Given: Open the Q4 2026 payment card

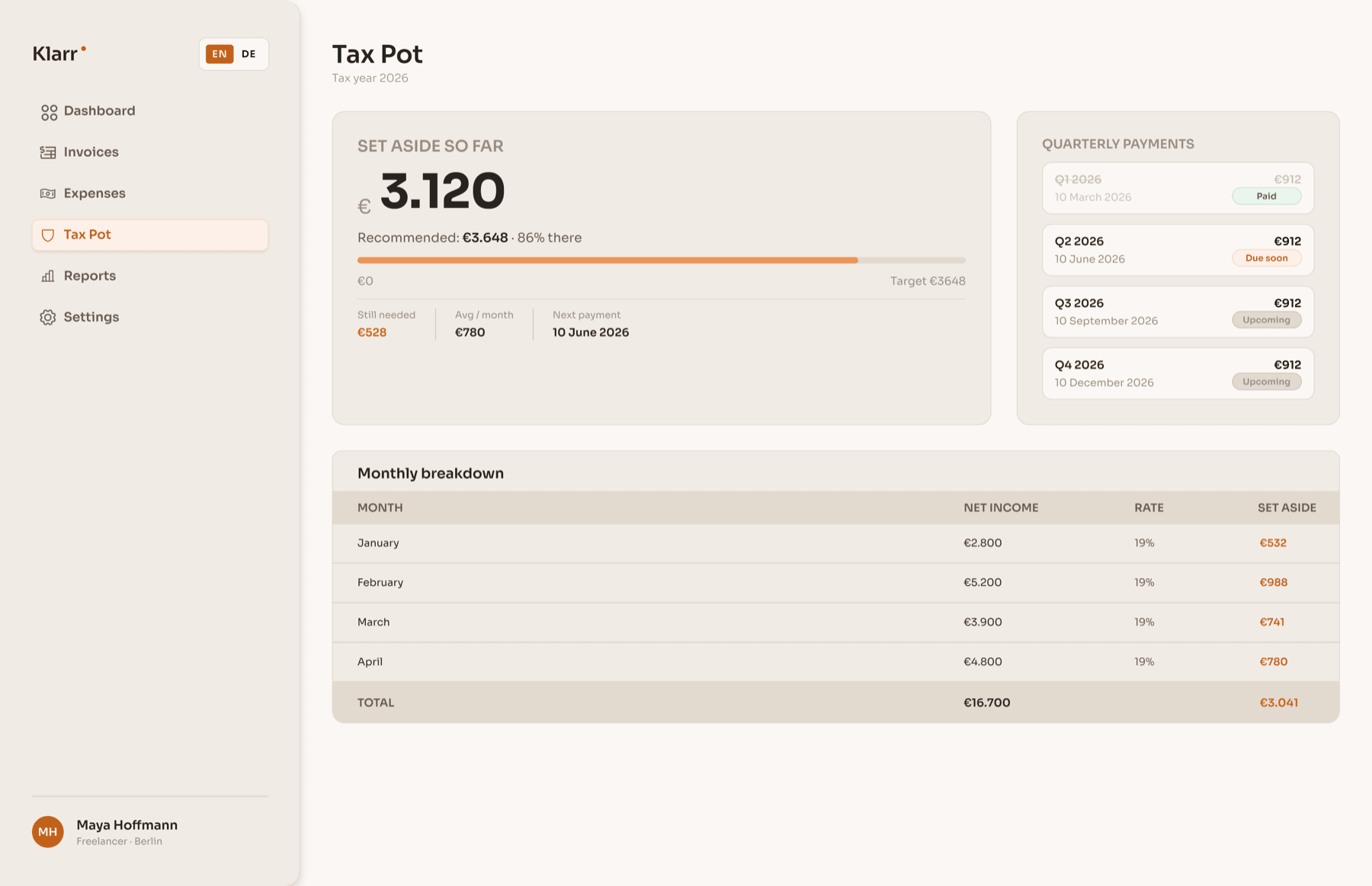Looking at the screenshot, I should [x=1178, y=373].
